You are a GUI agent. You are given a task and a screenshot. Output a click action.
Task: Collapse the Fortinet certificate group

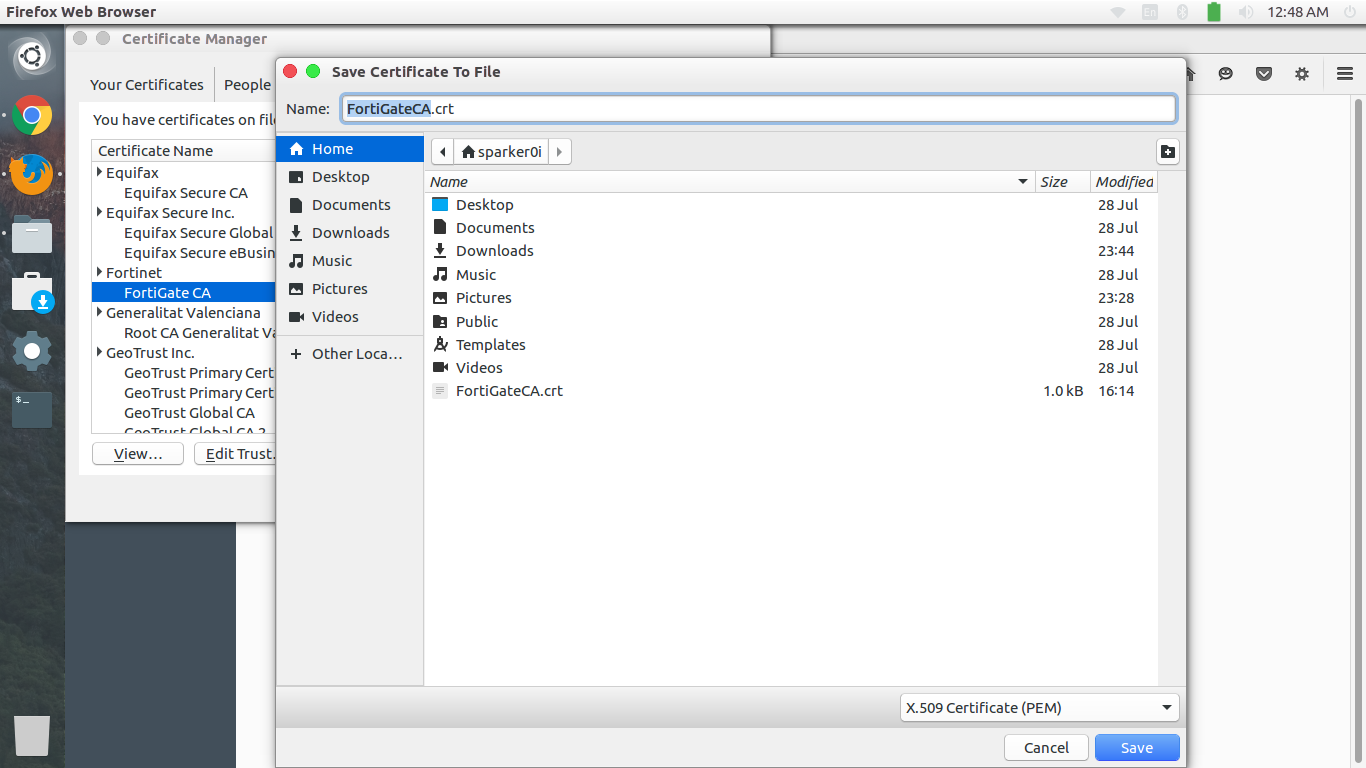pos(100,272)
